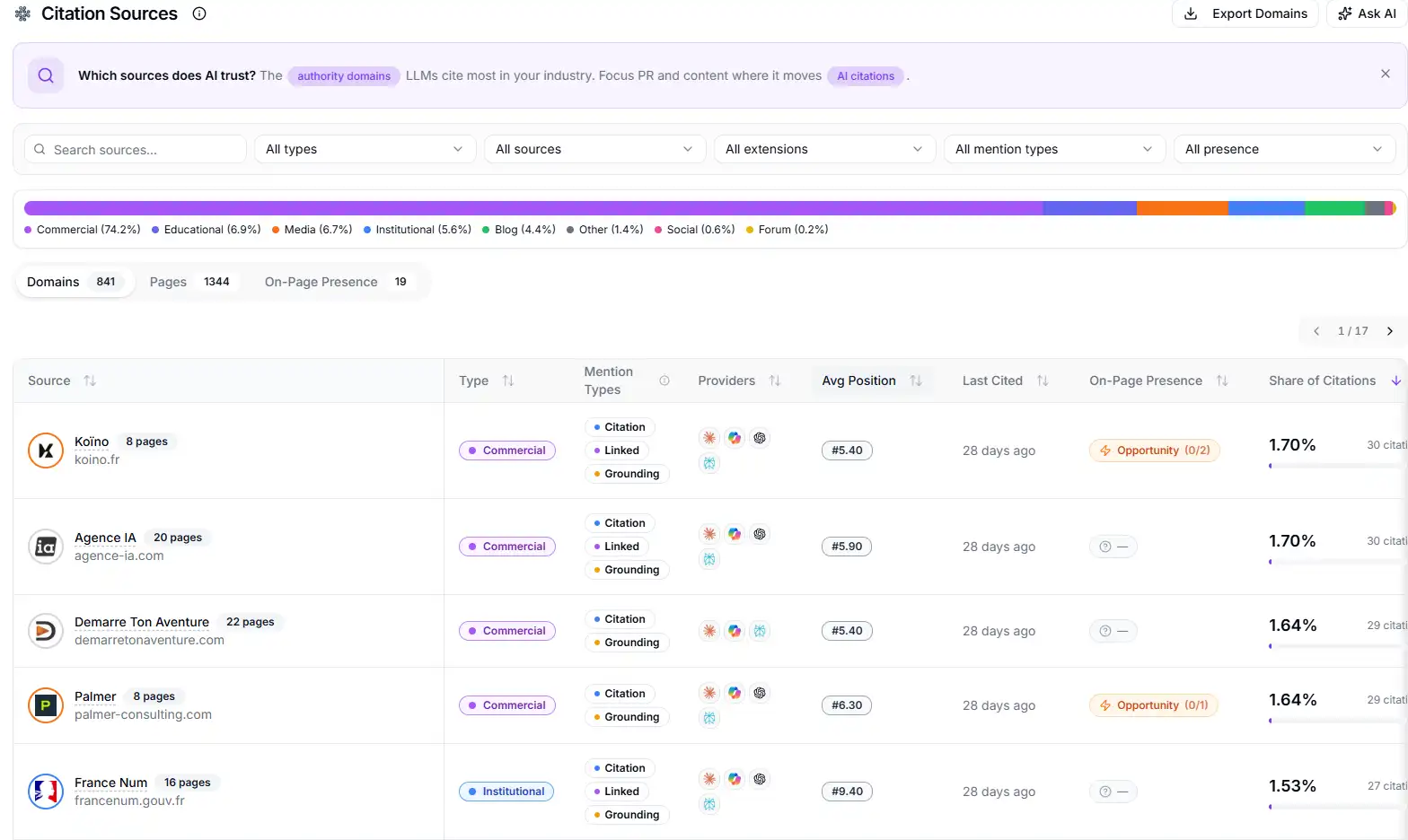This screenshot has height=840, width=1408.
Task: Click the authority domains tag
Action: click(344, 76)
